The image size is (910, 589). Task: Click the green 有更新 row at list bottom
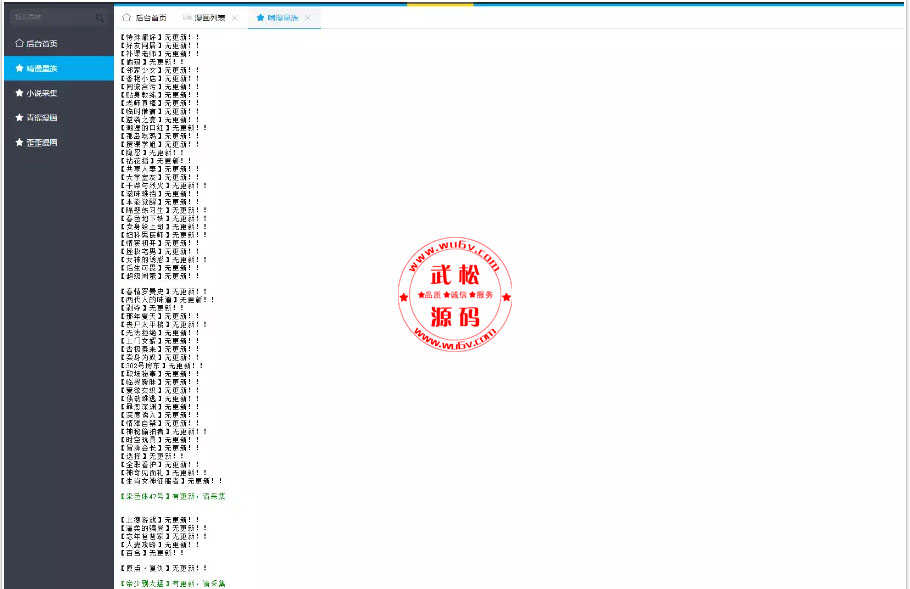pyautogui.click(x=173, y=584)
